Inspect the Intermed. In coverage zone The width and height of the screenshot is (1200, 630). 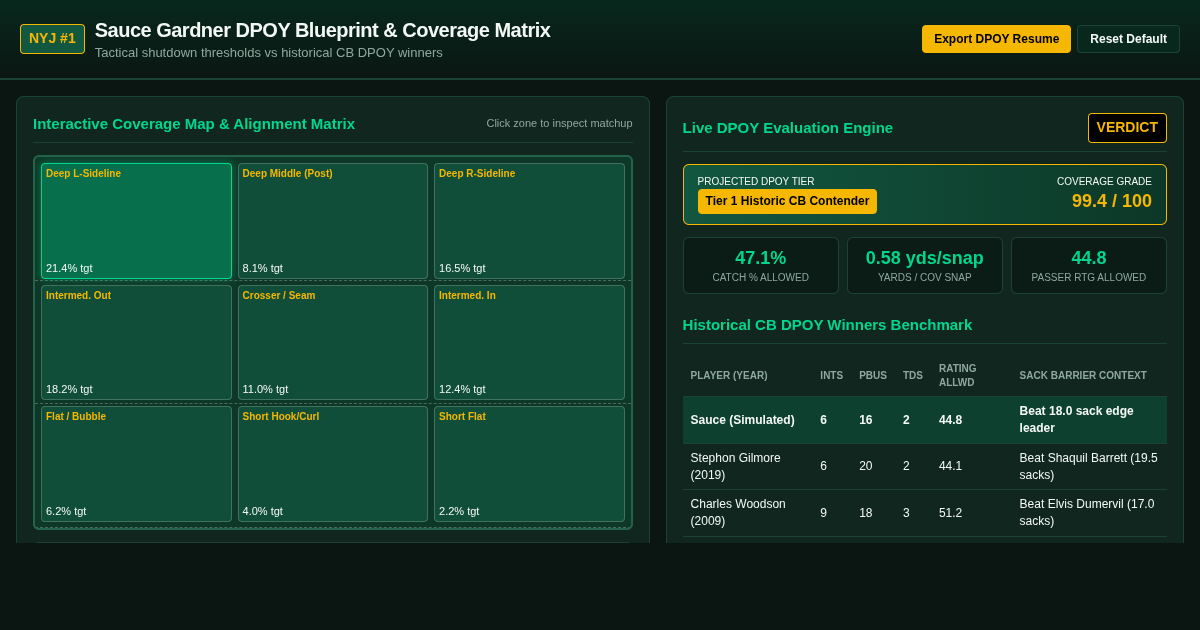point(529,343)
